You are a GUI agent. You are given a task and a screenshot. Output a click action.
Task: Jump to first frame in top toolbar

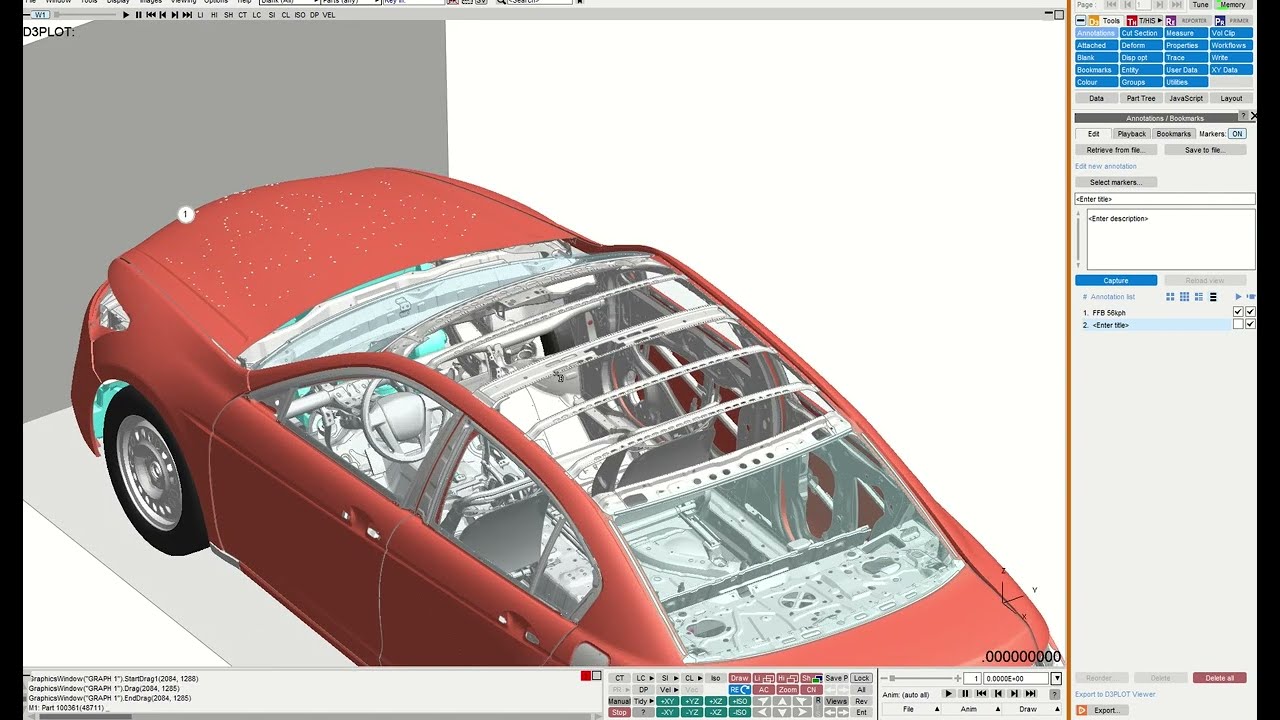(x=151, y=15)
